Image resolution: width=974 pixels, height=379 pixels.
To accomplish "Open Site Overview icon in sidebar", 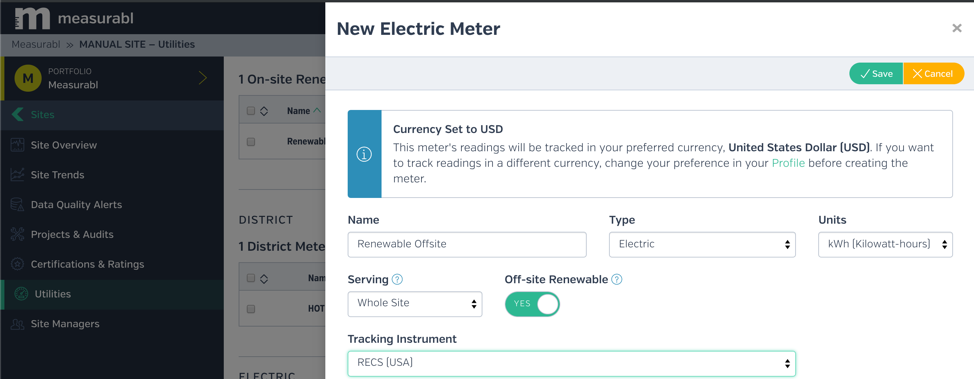I will tap(17, 145).
